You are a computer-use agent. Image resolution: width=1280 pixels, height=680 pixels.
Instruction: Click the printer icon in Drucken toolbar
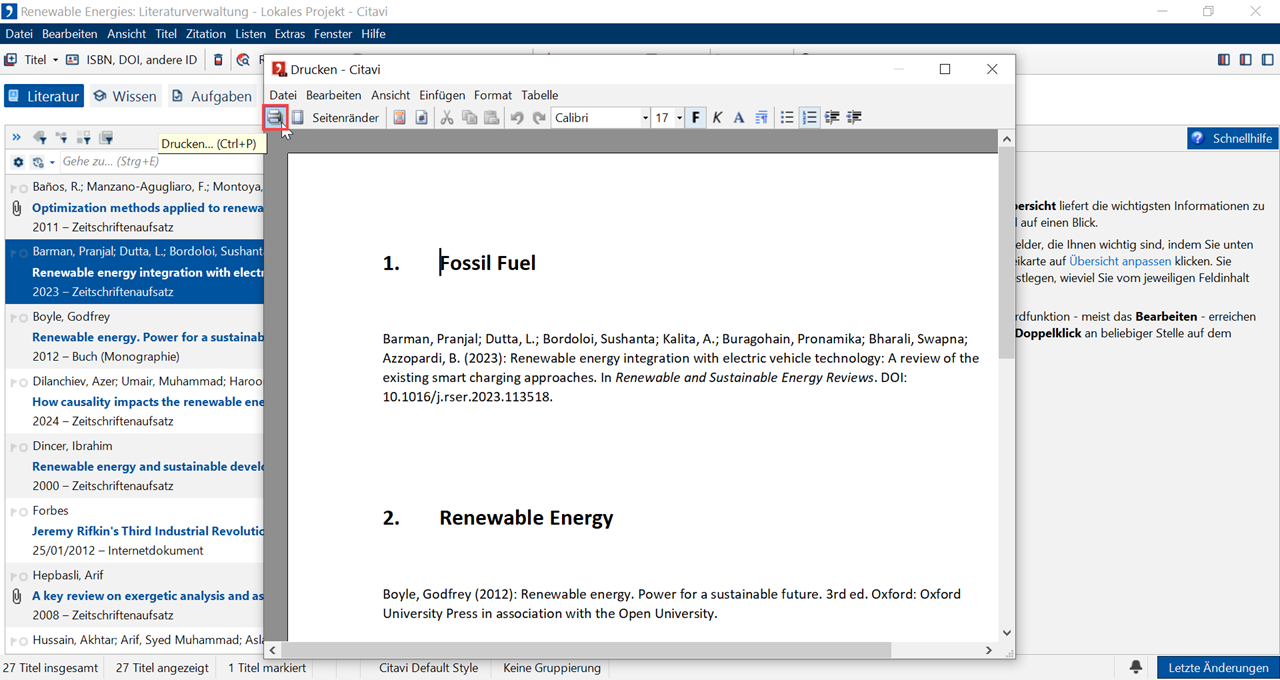(275, 118)
